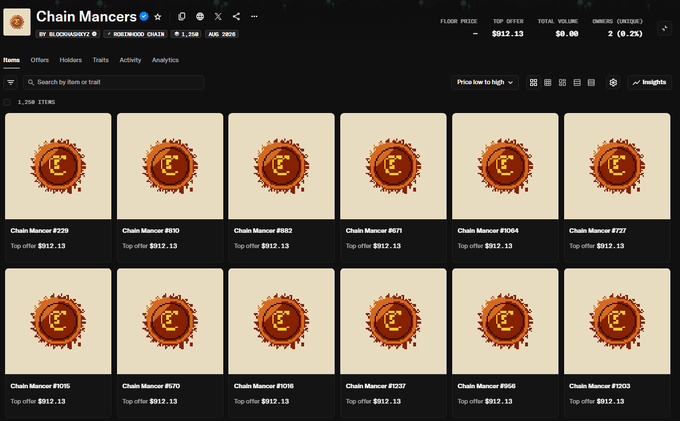Collapse the collection header stats
This screenshot has height=421, width=680.
pos(664,29)
